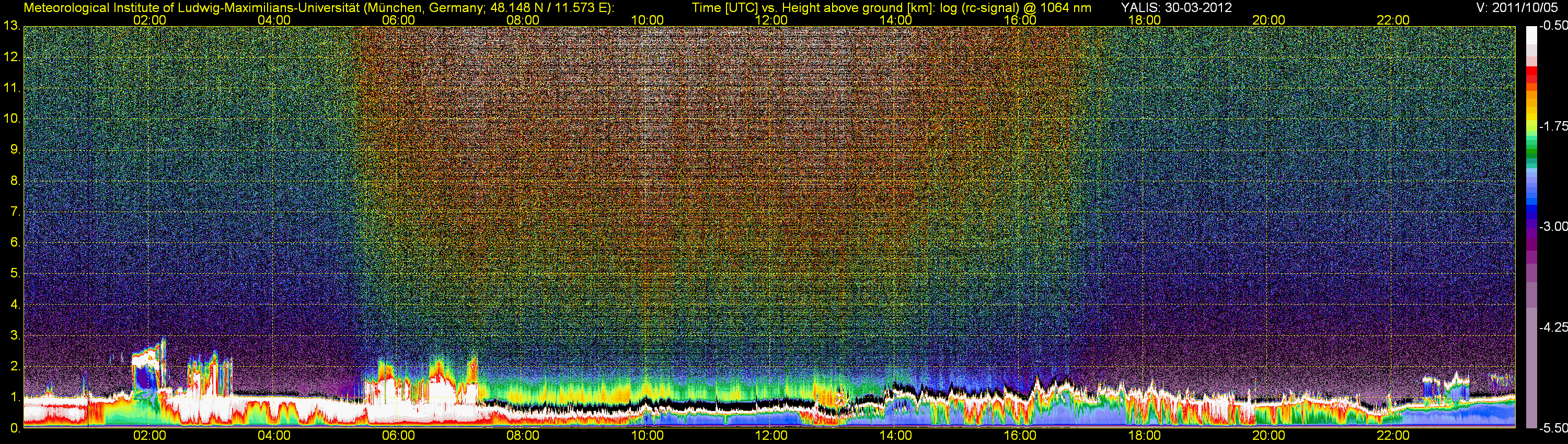Viewport: 1568px width, 444px height.
Task: Click the 2 km height axis label
Action: (x=15, y=366)
